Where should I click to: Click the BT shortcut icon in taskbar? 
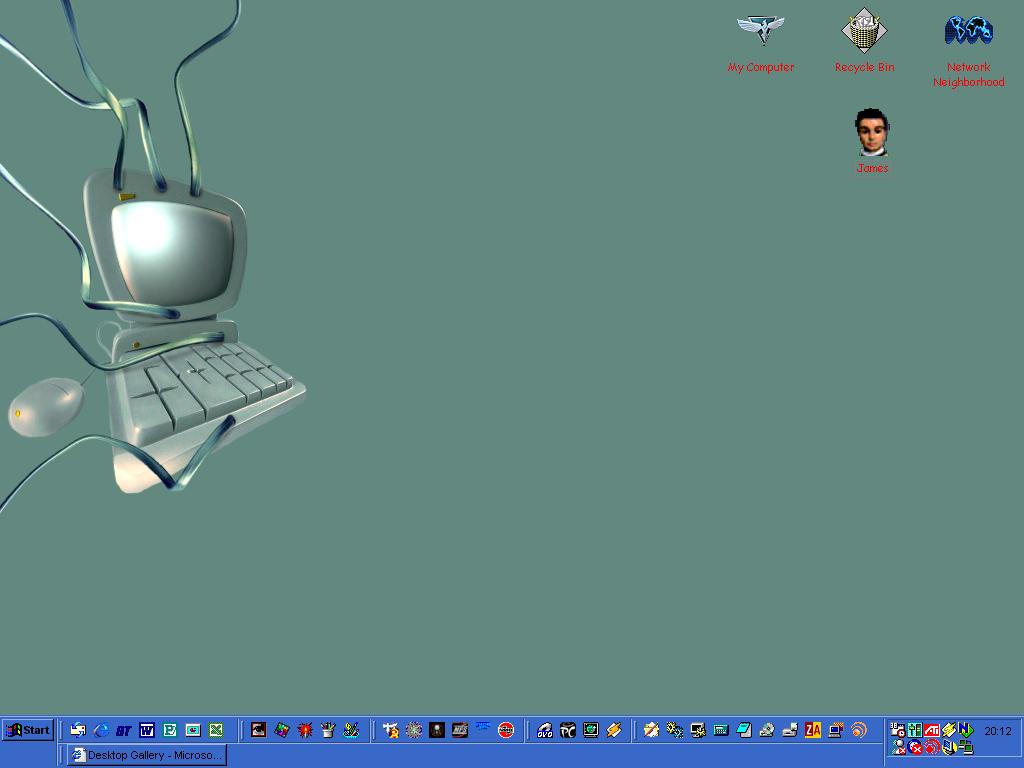click(x=124, y=730)
